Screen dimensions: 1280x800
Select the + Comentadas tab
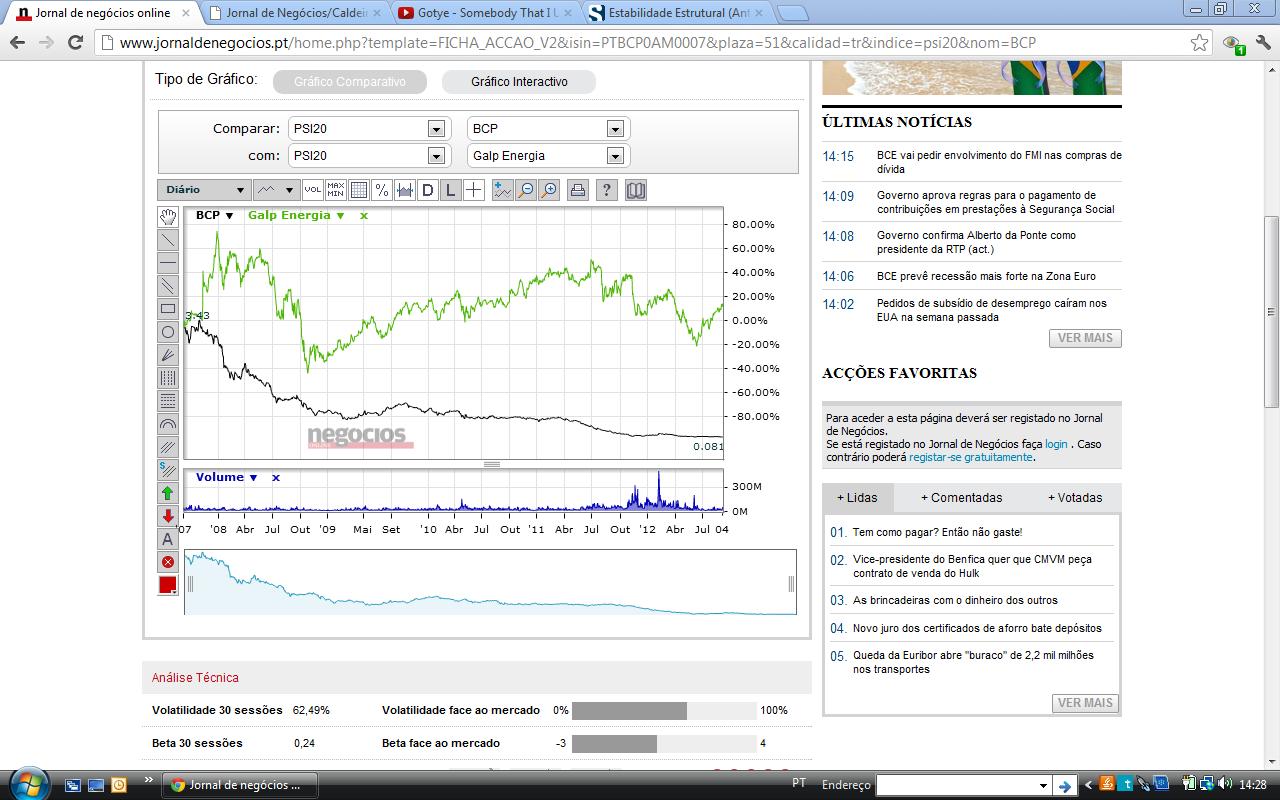click(961, 498)
